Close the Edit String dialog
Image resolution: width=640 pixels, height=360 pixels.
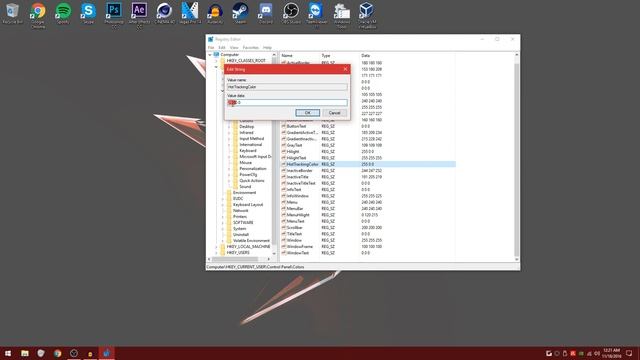click(x=345, y=69)
